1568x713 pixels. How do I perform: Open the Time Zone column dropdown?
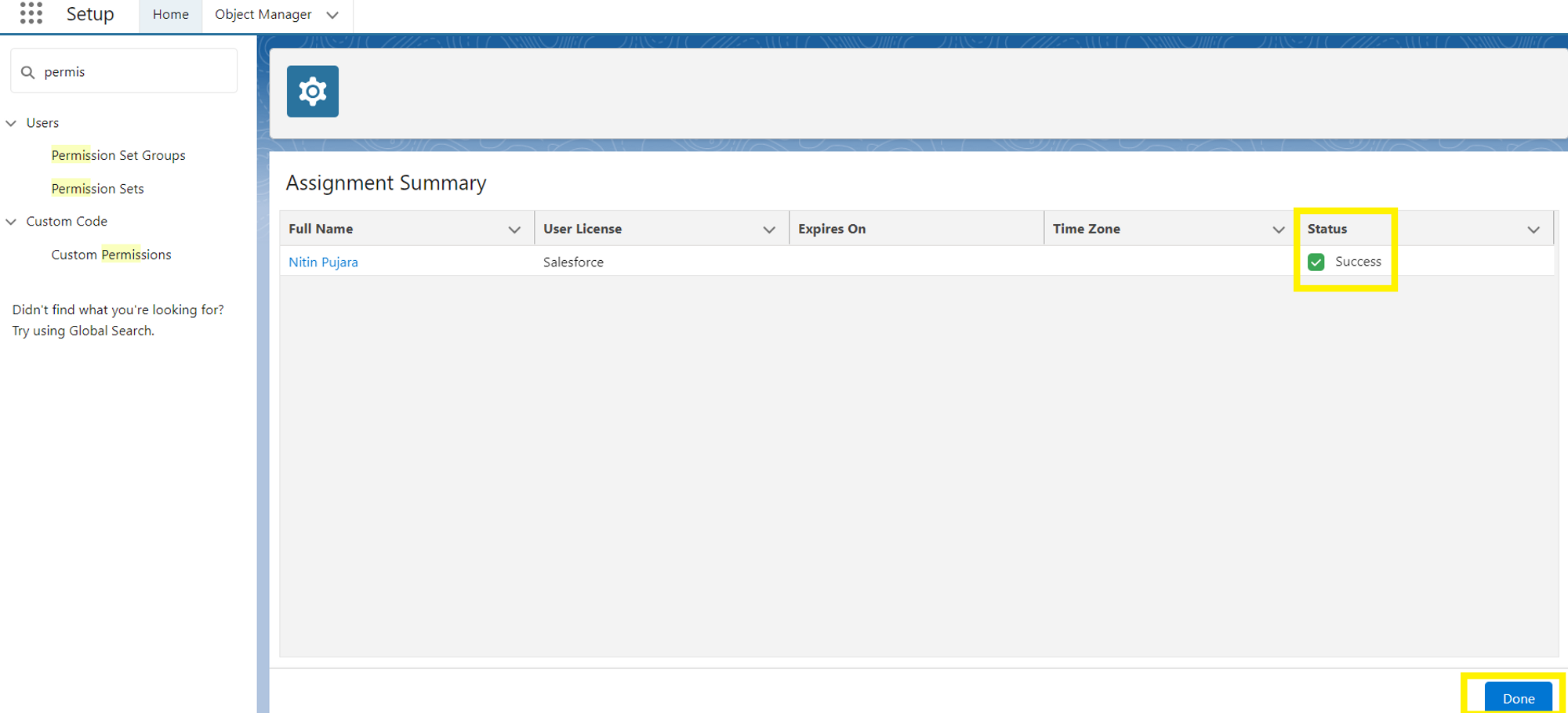click(x=1279, y=229)
